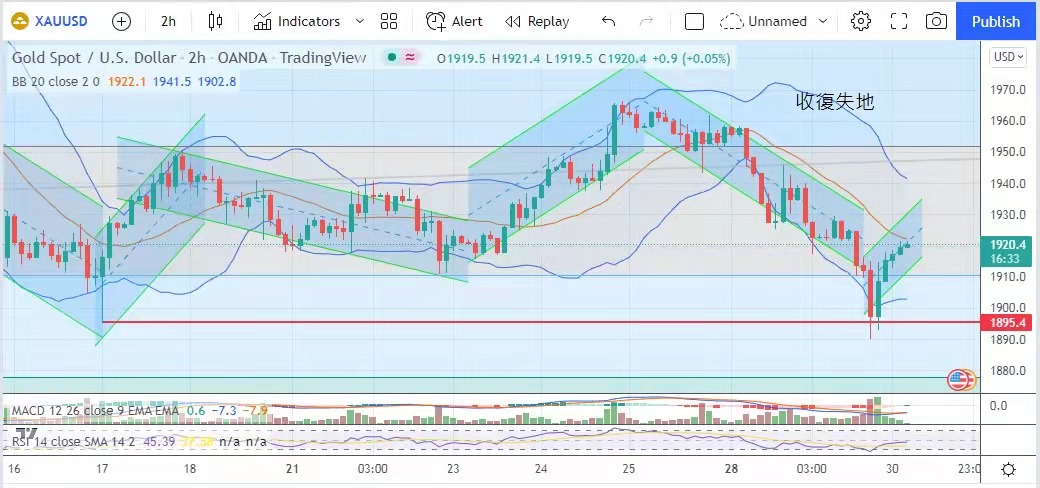Viewport: 1040px width, 488px height.
Task: Select the red 1895.4 horizontal line price label
Action: (1006, 322)
